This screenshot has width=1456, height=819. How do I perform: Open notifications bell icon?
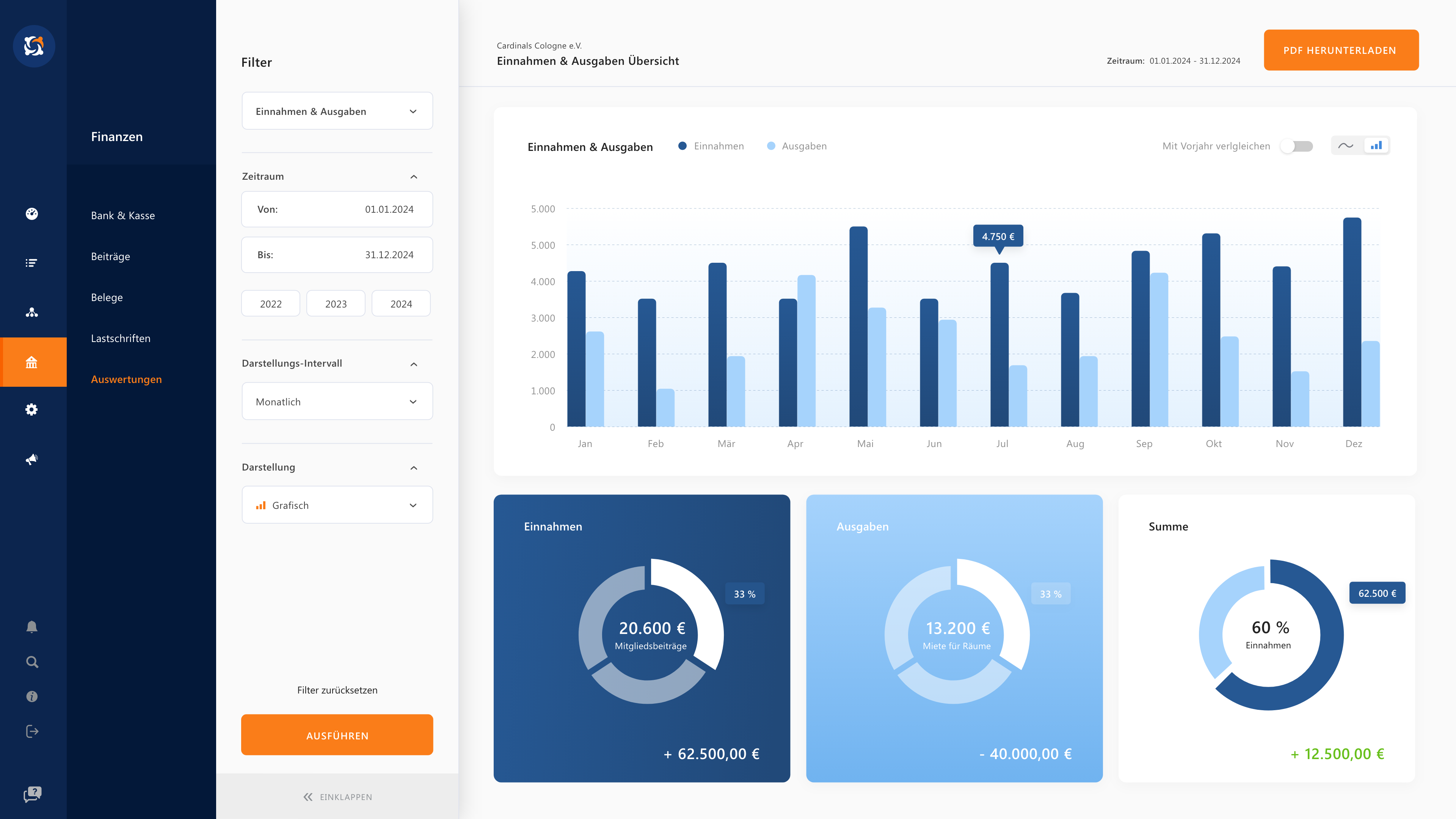coord(31,627)
